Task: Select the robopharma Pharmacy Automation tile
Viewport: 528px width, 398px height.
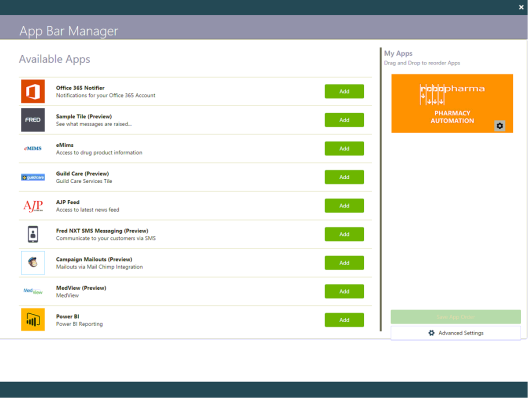Action: [452, 103]
